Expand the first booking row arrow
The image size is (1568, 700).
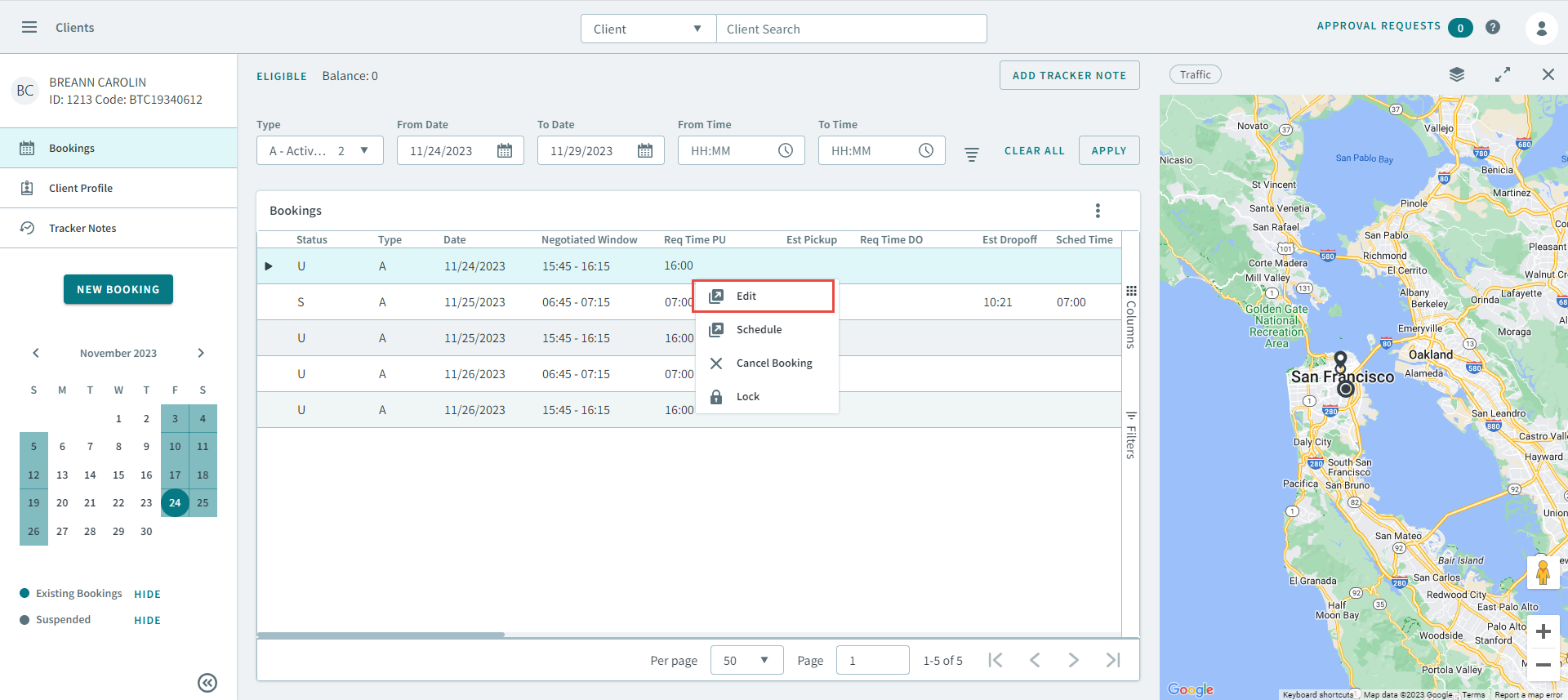pos(269,266)
